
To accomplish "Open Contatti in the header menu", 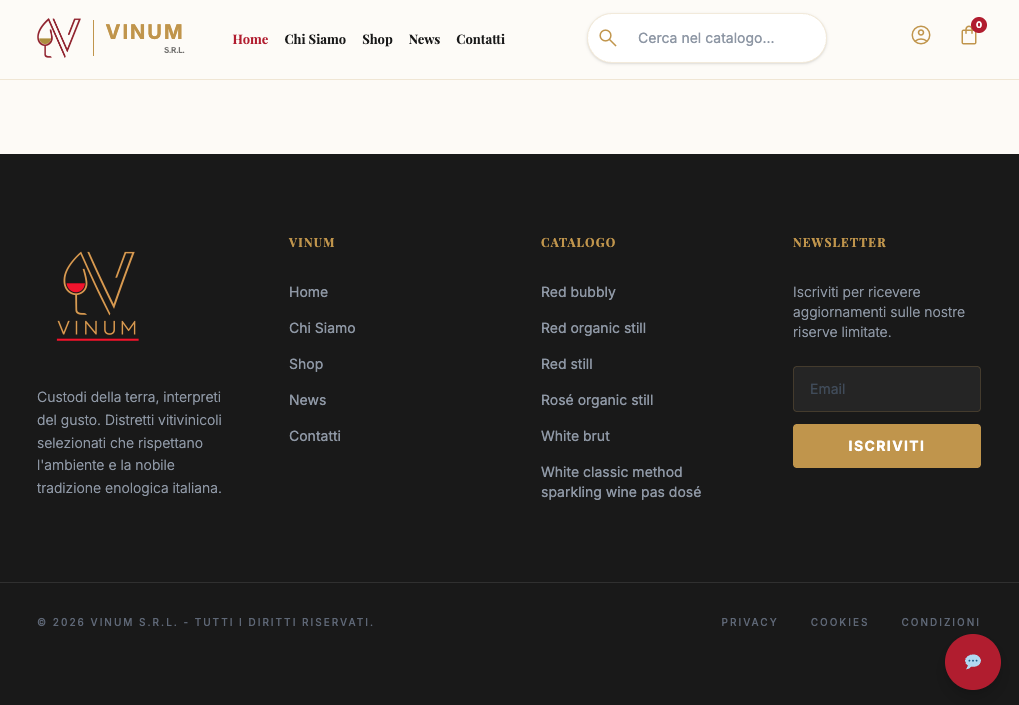I will [x=480, y=39].
